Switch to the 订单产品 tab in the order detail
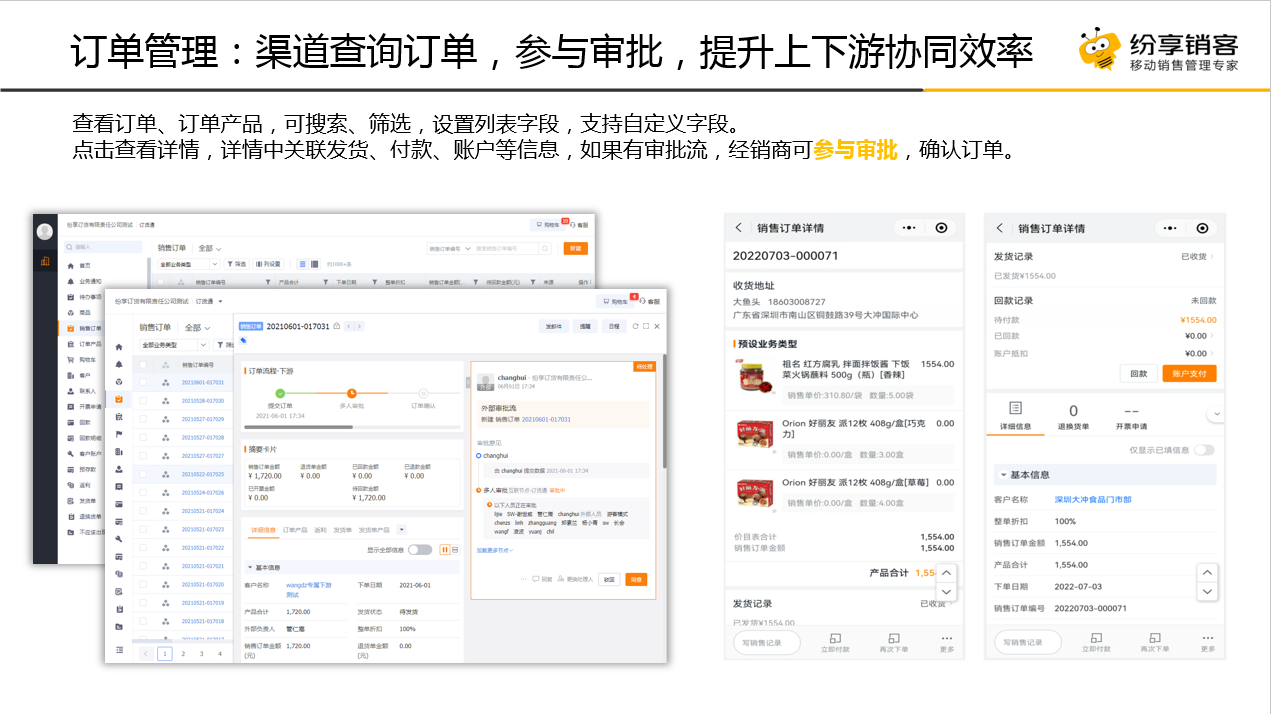 [295, 529]
